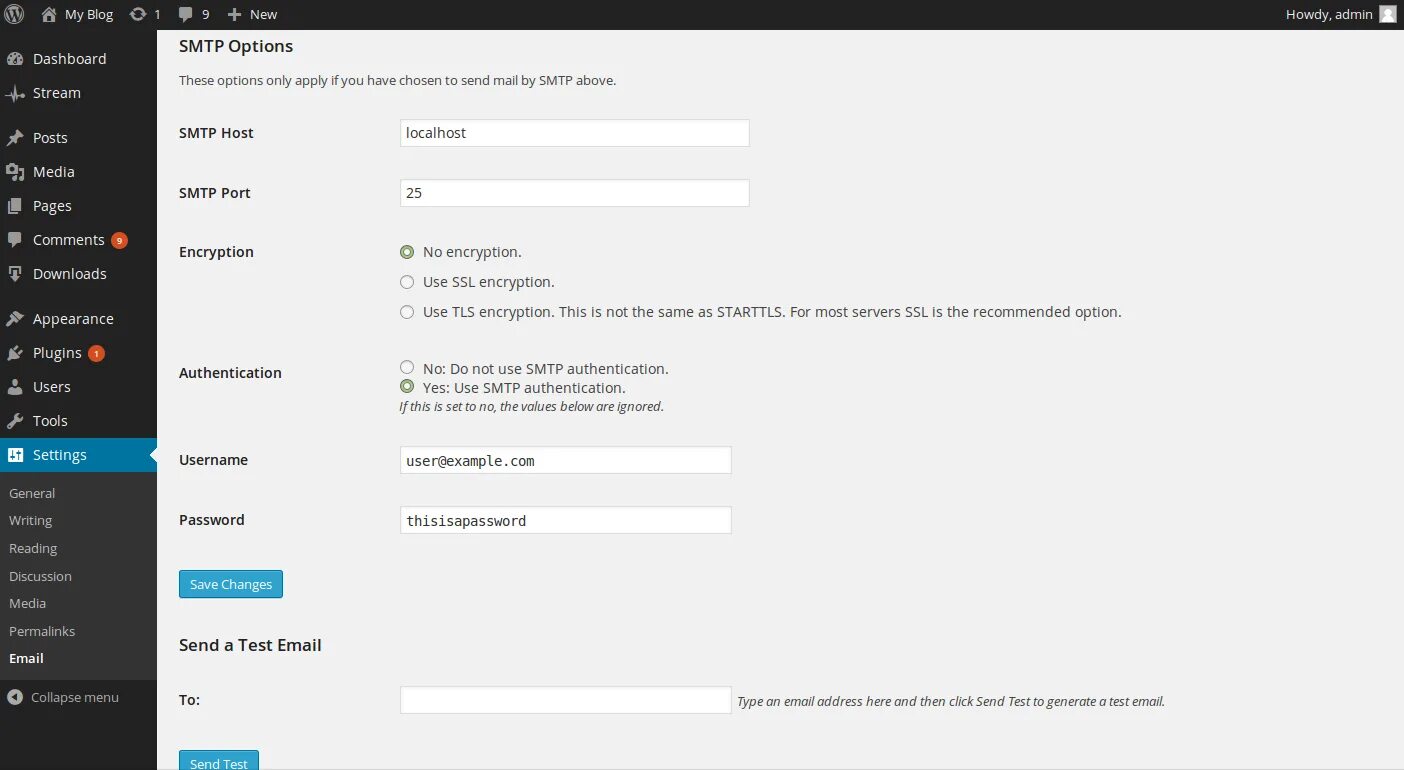Image resolution: width=1404 pixels, height=770 pixels.
Task: Open the Permalinks settings submenu item
Action: tap(42, 631)
